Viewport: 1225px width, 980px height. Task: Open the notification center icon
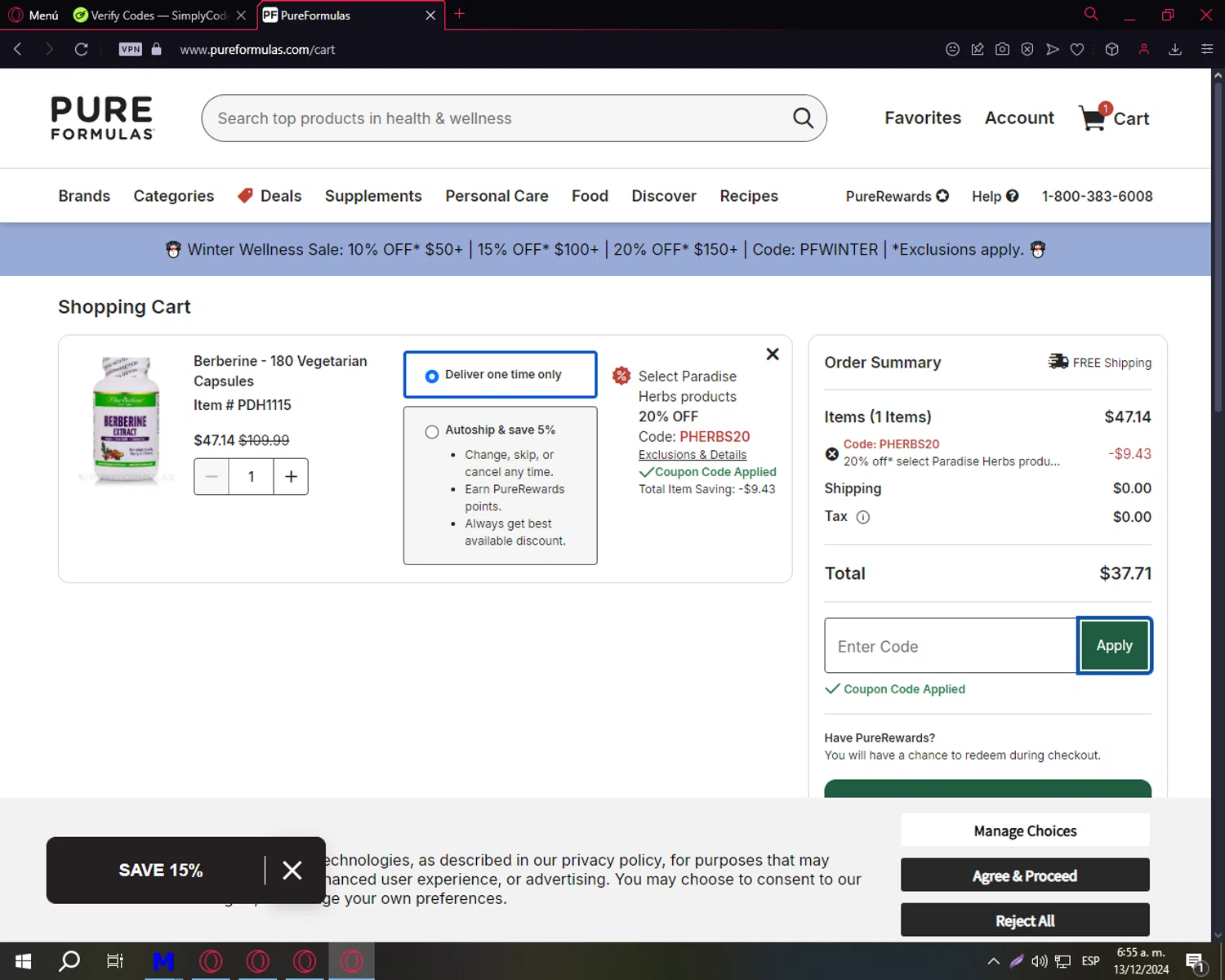(x=1195, y=961)
